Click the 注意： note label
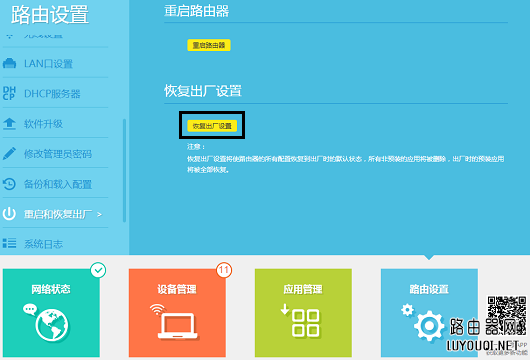Viewport: 530px width, 360px height. 196,146
